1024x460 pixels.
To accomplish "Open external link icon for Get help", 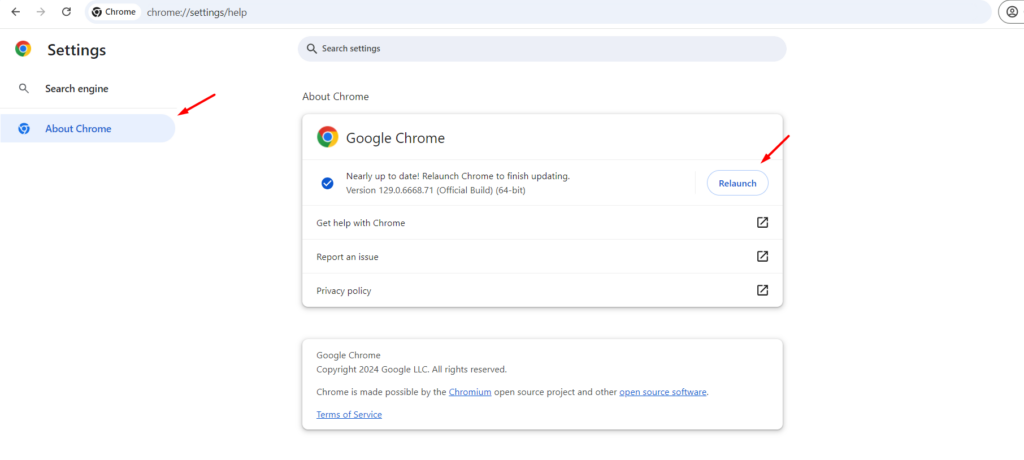I will pyautogui.click(x=762, y=223).
